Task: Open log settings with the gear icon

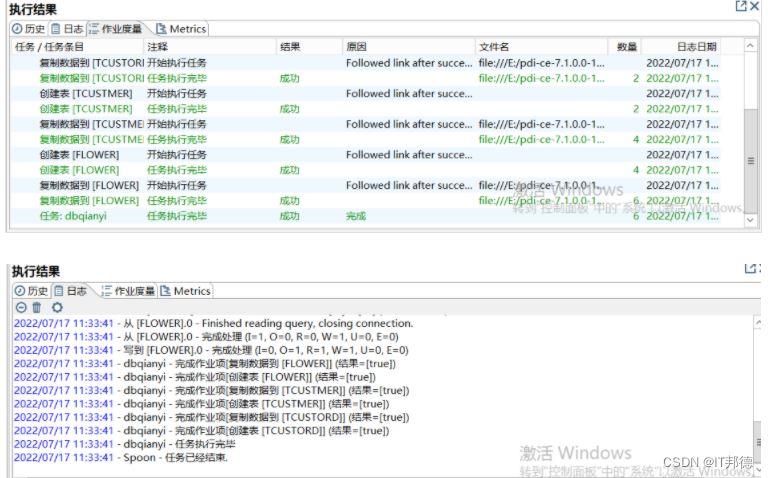Action: [57, 308]
